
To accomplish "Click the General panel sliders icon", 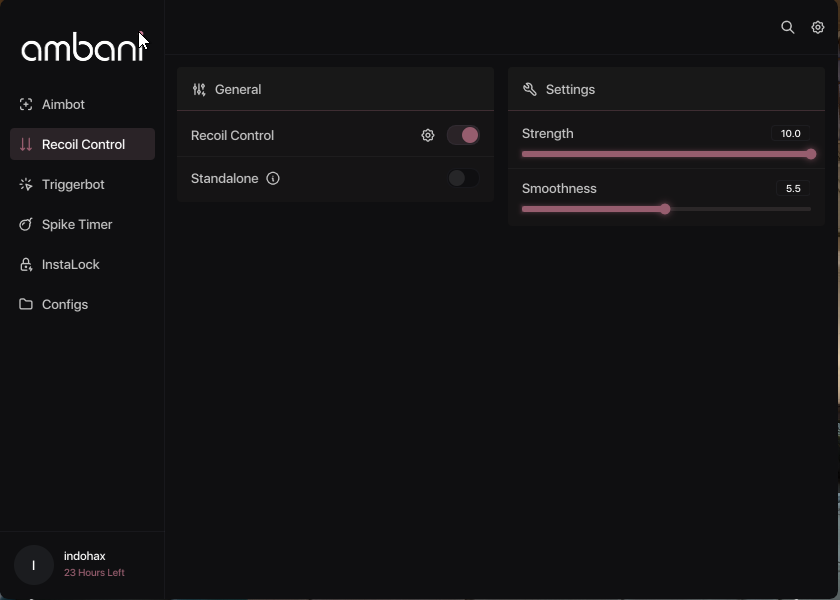I will click(199, 89).
